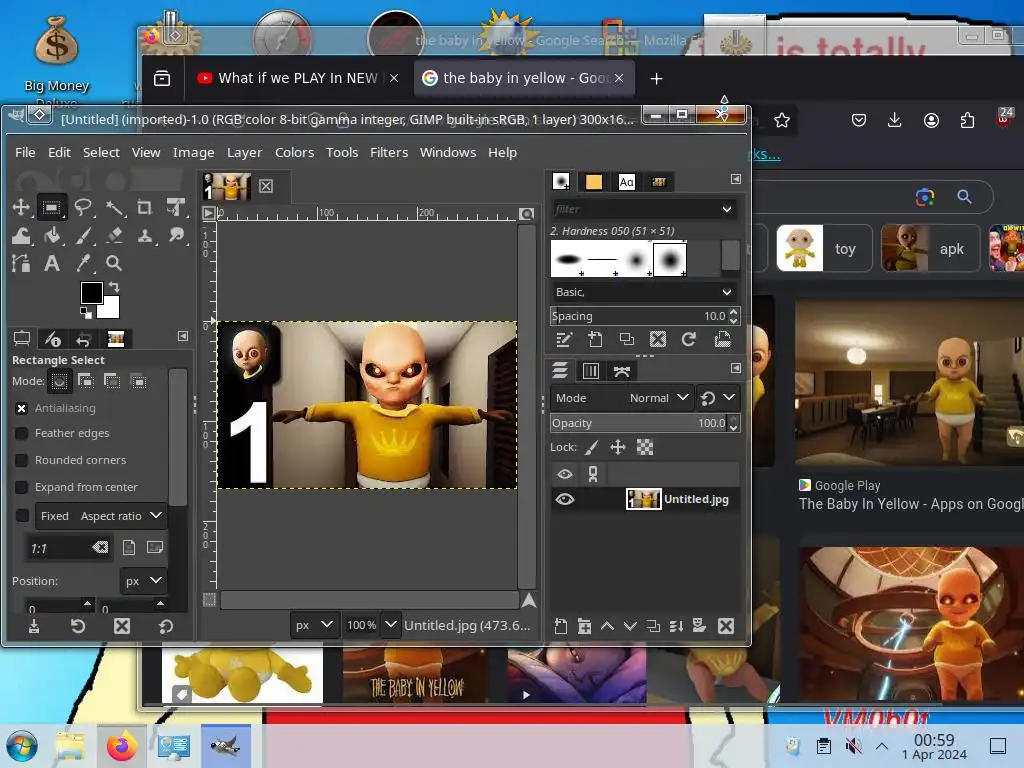Select the Text tool

(x=52, y=263)
